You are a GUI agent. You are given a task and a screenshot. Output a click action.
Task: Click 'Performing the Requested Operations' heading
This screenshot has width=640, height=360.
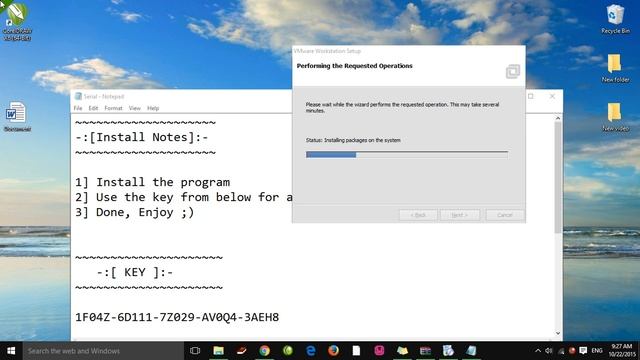354,66
